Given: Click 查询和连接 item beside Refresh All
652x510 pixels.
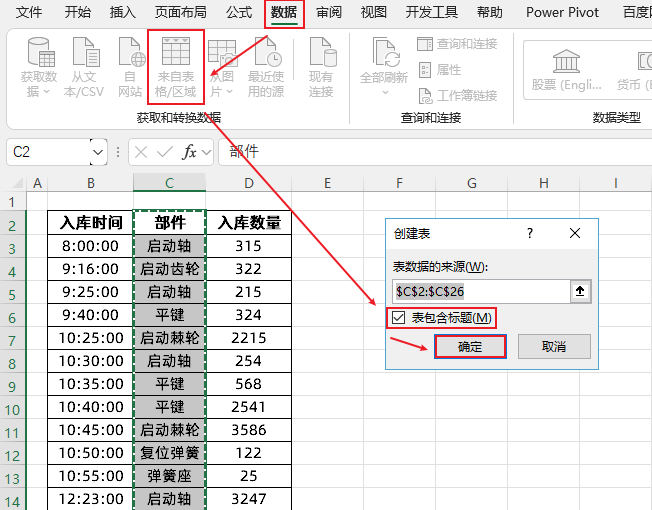Looking at the screenshot, I should (457, 44).
